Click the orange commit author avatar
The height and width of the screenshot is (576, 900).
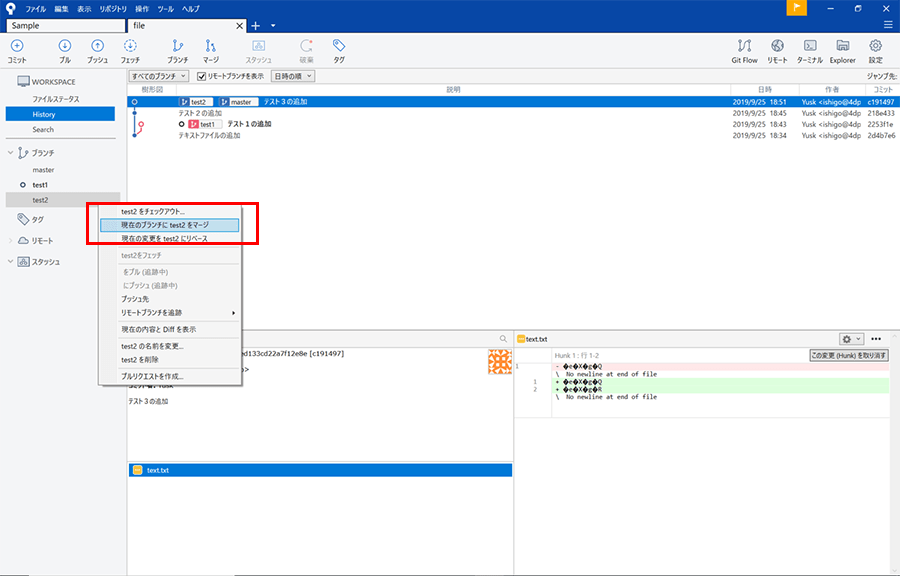click(500, 362)
